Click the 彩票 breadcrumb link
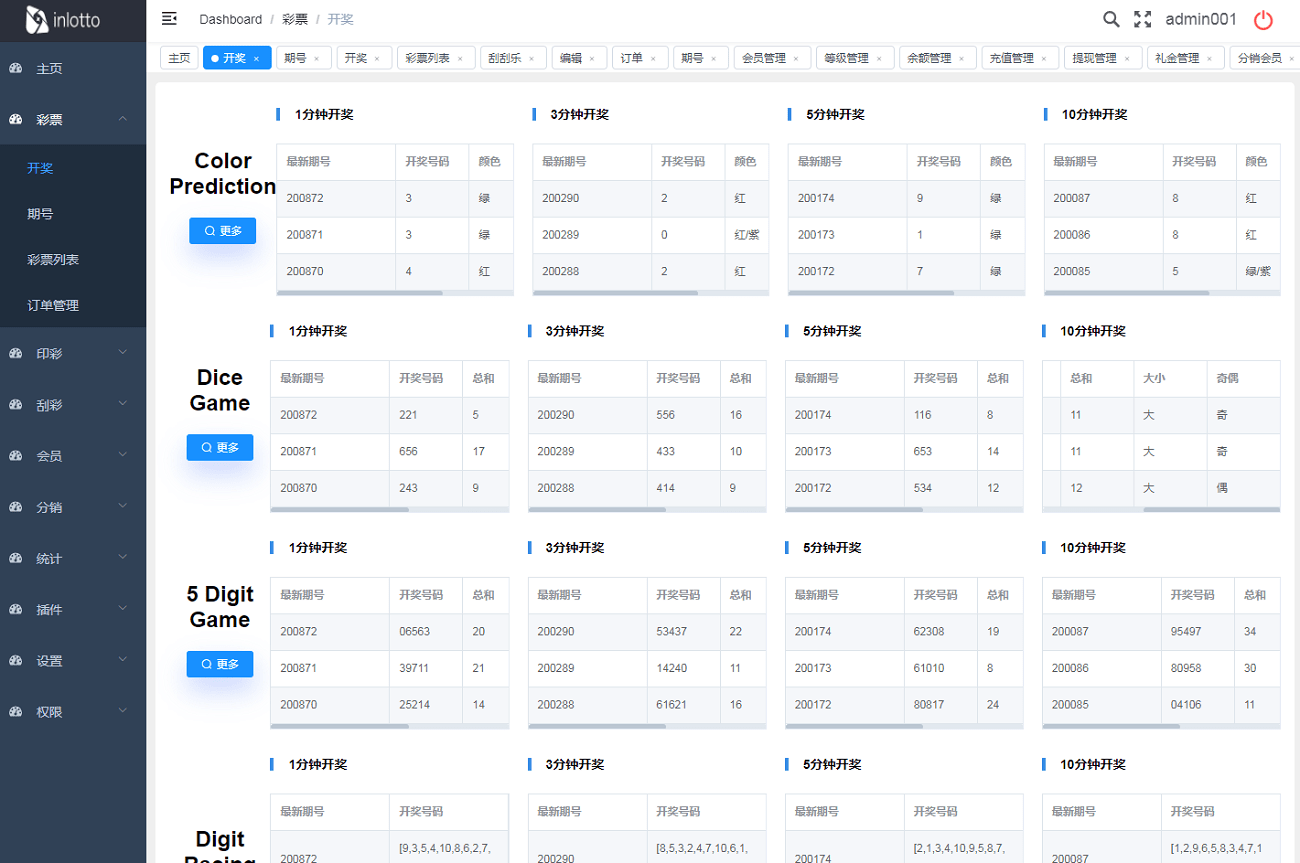 [x=295, y=20]
